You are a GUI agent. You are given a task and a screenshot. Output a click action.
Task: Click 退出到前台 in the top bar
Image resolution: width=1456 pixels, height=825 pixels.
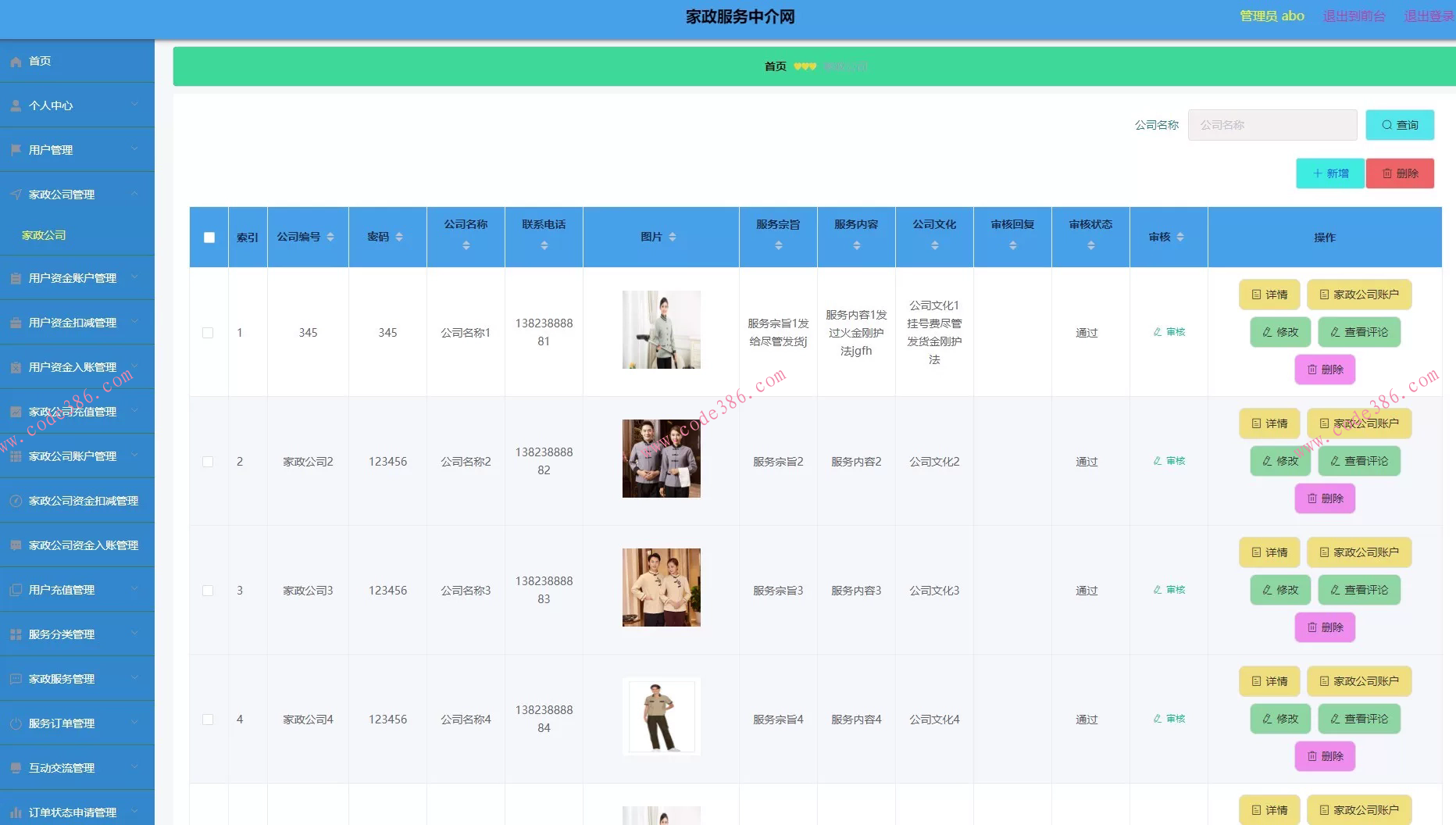pos(1354,16)
